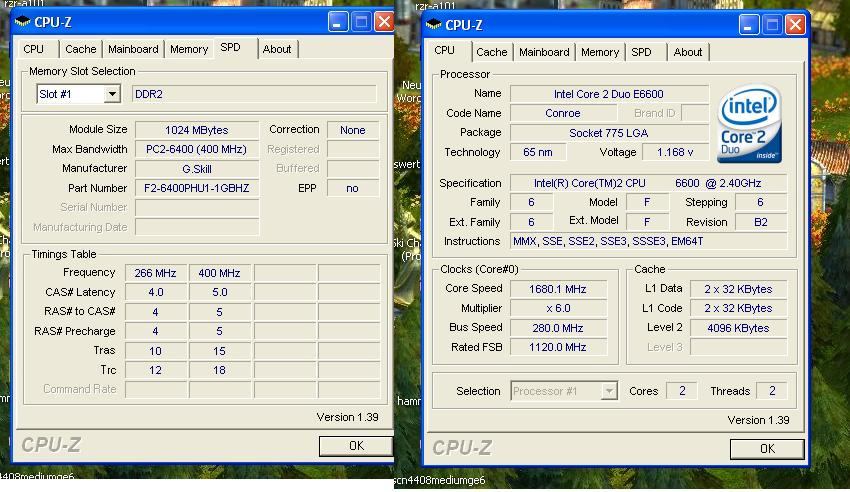
Task: Click the CPU-Z icon in the right window's title bar
Action: (434, 25)
